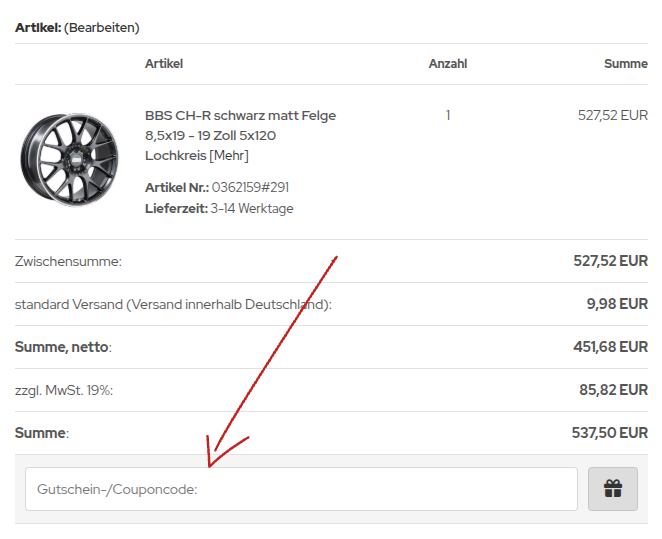The image size is (662, 539).
Task: Click the MwSt. 19% amount 85,82 EUR
Action: tap(613, 390)
